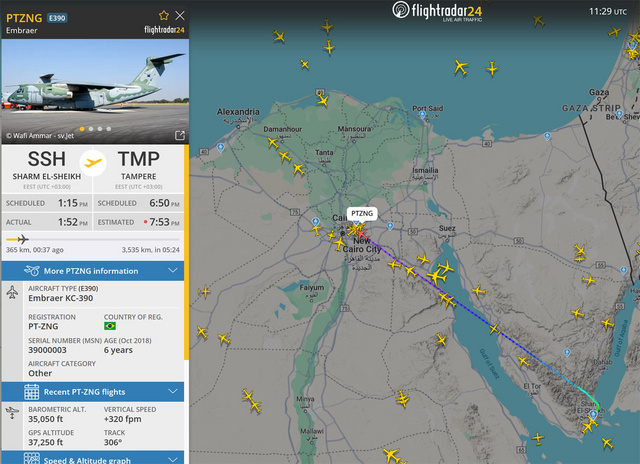
Task: Select the first photo carousel dot
Action: [x=82, y=129]
